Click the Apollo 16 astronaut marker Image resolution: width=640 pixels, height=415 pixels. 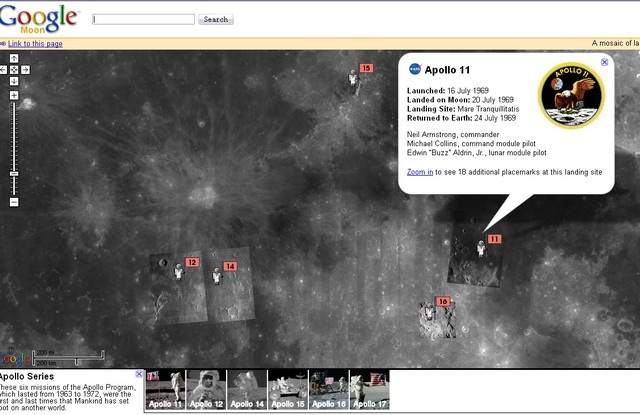coord(429,312)
